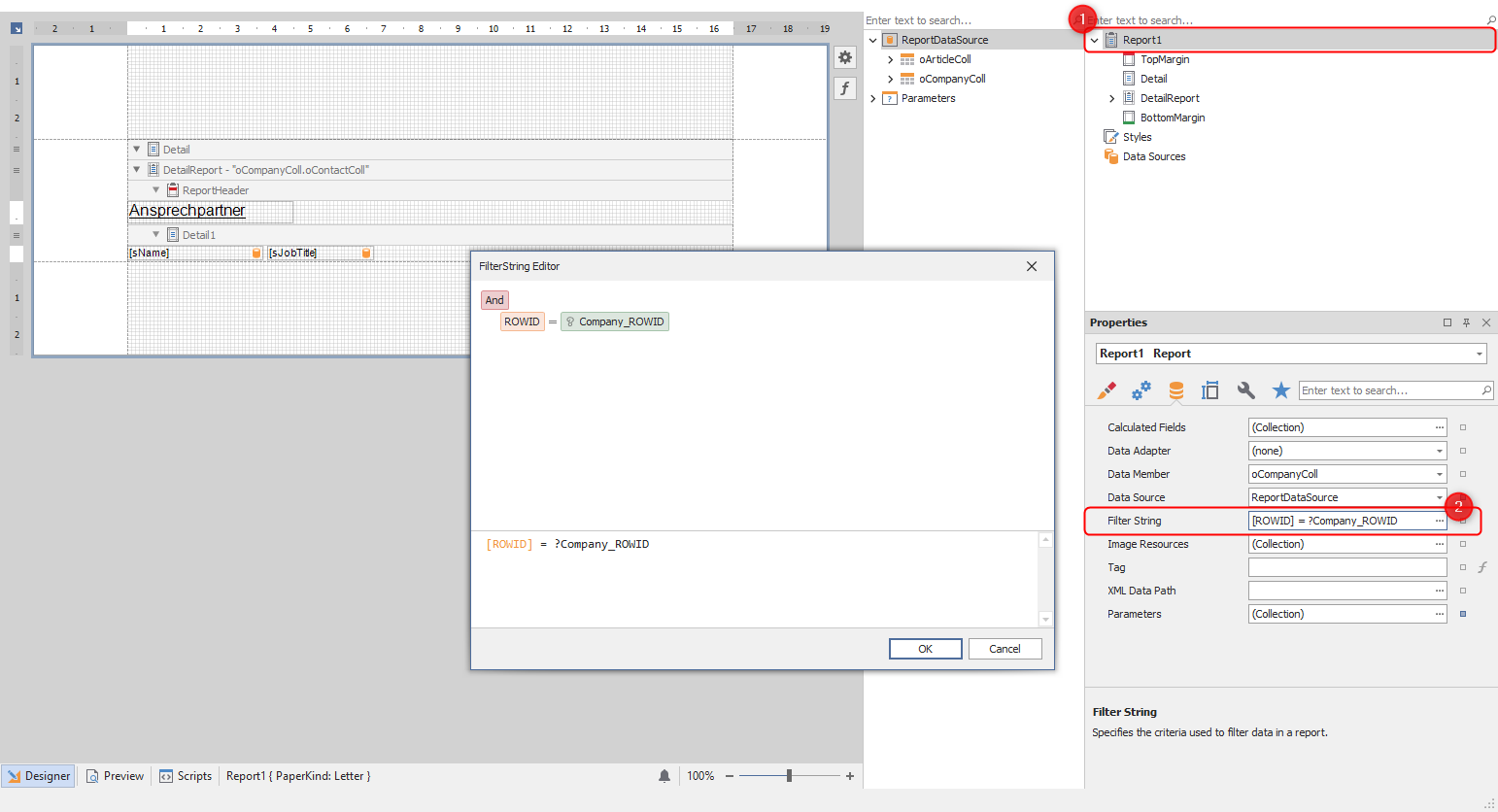
Task: Collapse the ReportHeader band in designer
Action: (x=155, y=190)
